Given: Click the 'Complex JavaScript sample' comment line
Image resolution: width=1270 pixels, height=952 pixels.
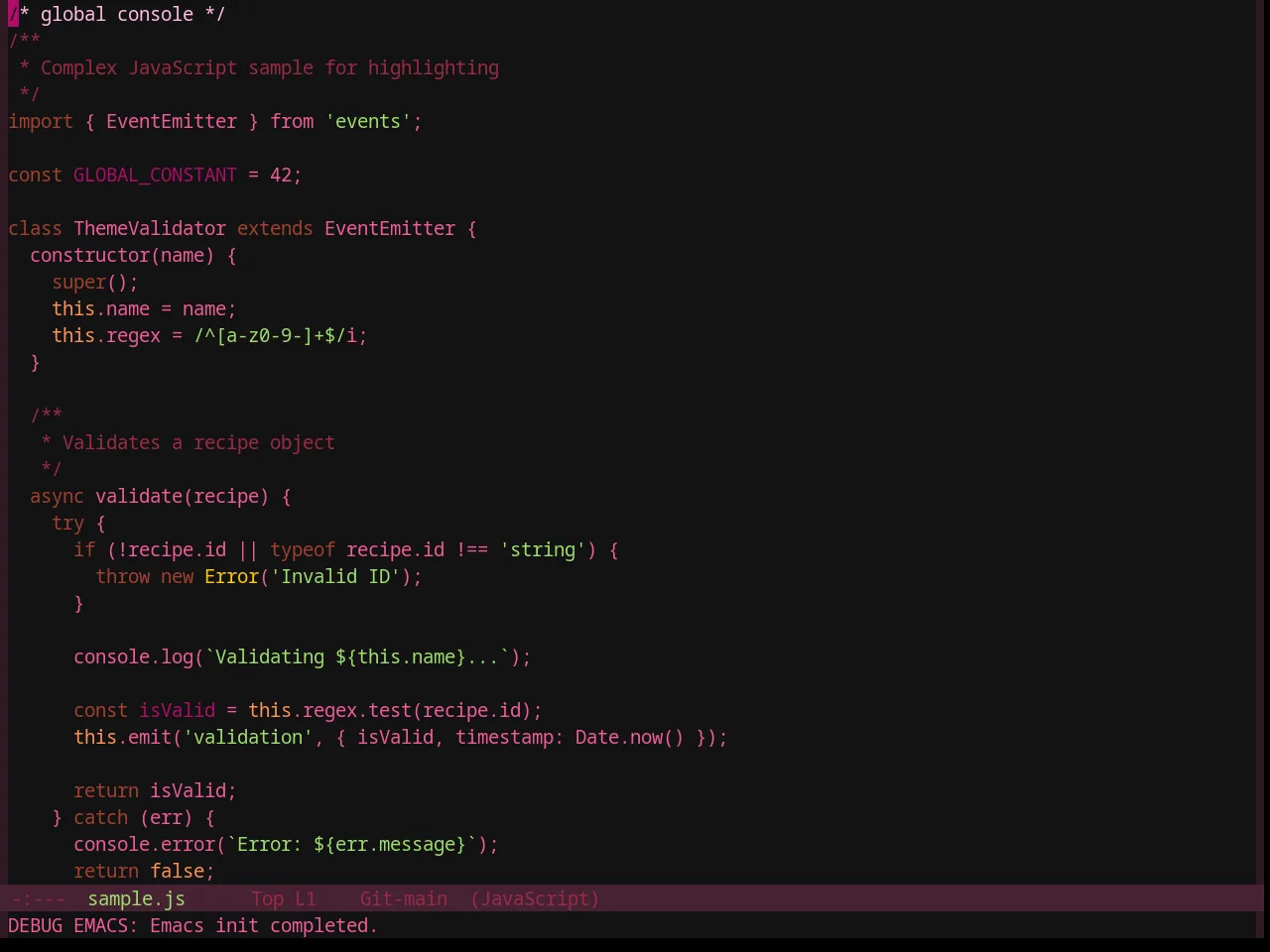Looking at the screenshot, I should click(259, 67).
